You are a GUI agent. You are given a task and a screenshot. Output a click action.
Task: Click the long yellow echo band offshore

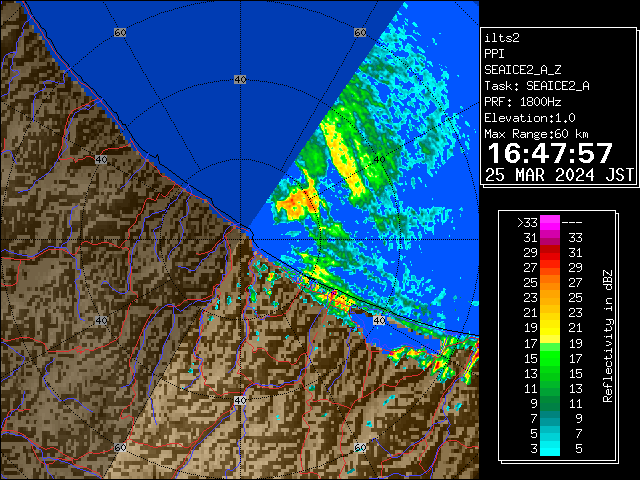(x=342, y=157)
